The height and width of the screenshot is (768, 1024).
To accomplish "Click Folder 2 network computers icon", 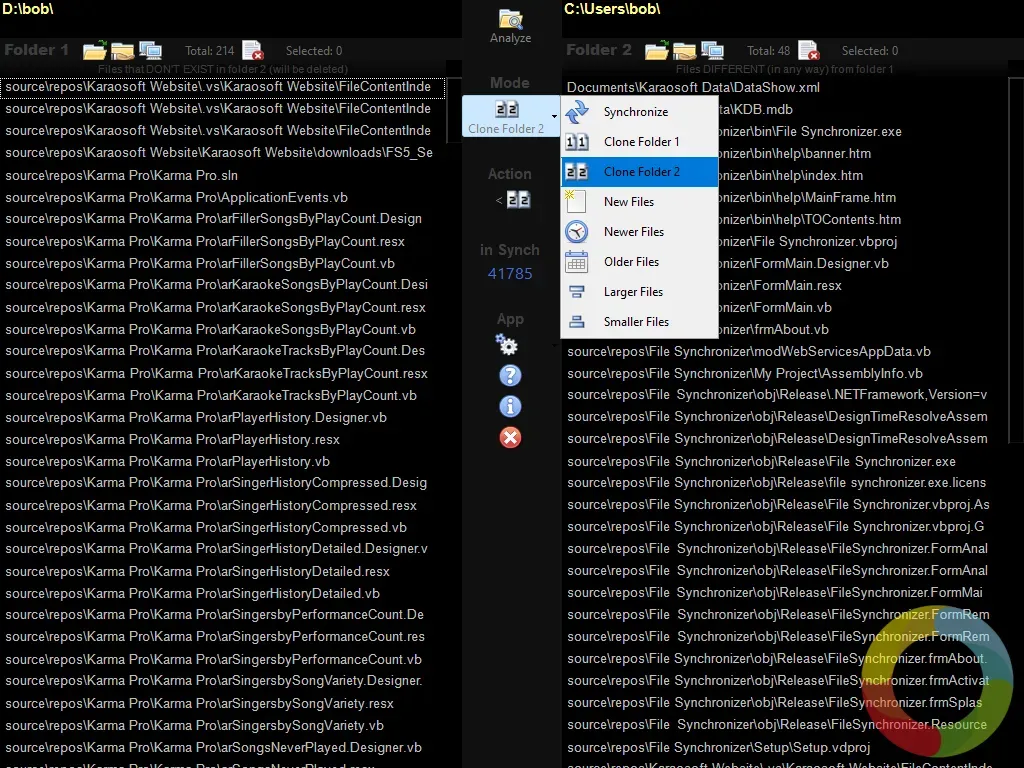I will pyautogui.click(x=712, y=50).
